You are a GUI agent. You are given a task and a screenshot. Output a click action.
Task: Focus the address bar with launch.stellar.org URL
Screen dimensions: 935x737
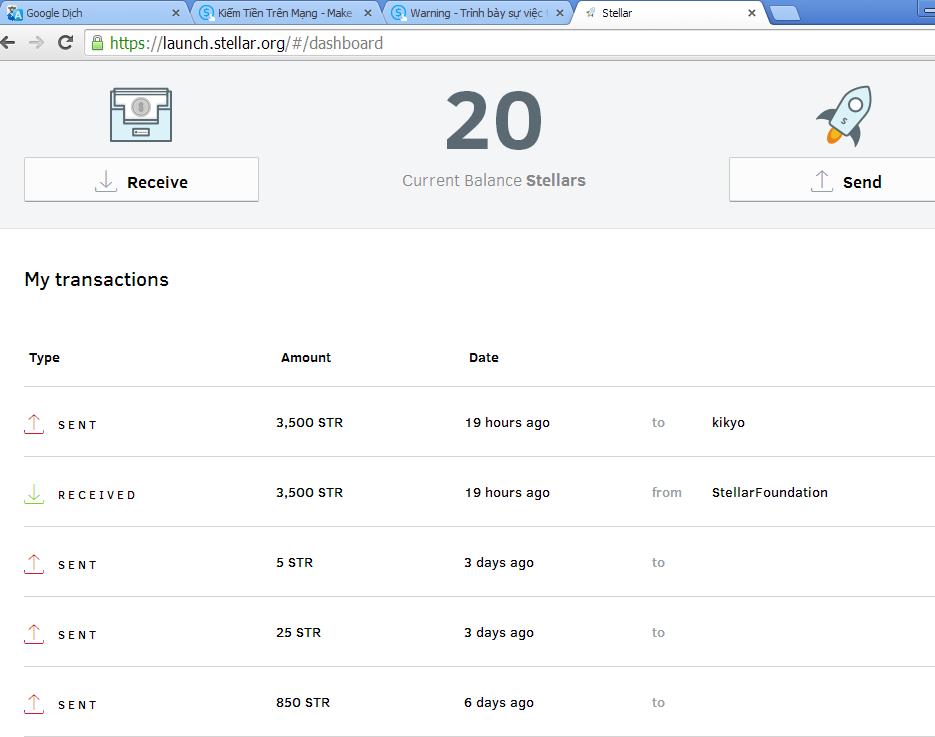click(x=510, y=43)
